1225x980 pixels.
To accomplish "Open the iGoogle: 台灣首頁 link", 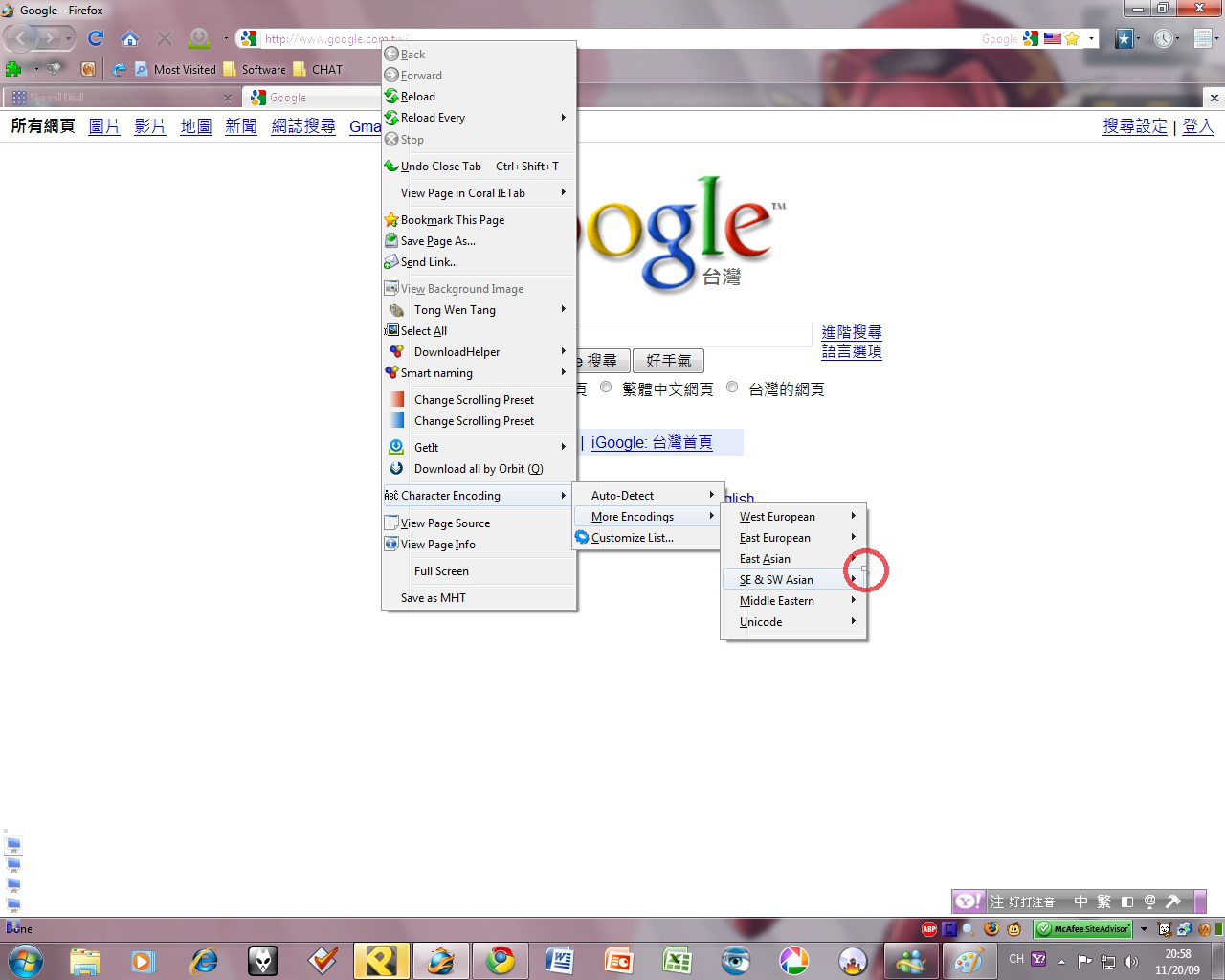I will click(x=652, y=442).
